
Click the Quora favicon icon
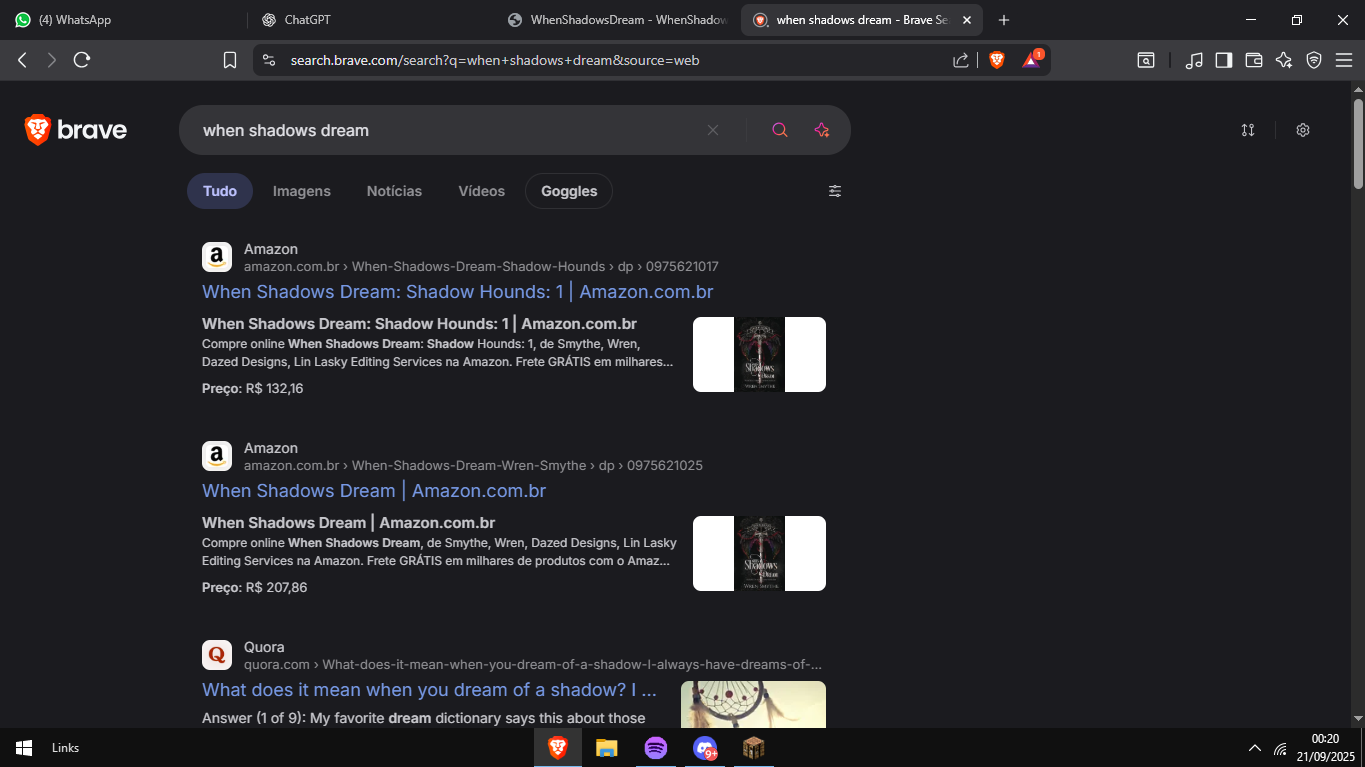[x=217, y=655]
